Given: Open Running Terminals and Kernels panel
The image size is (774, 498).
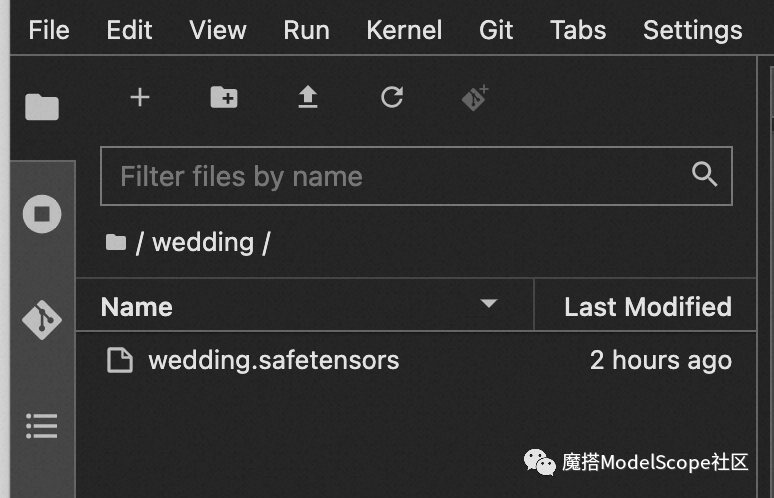Looking at the screenshot, I should pos(42,214).
